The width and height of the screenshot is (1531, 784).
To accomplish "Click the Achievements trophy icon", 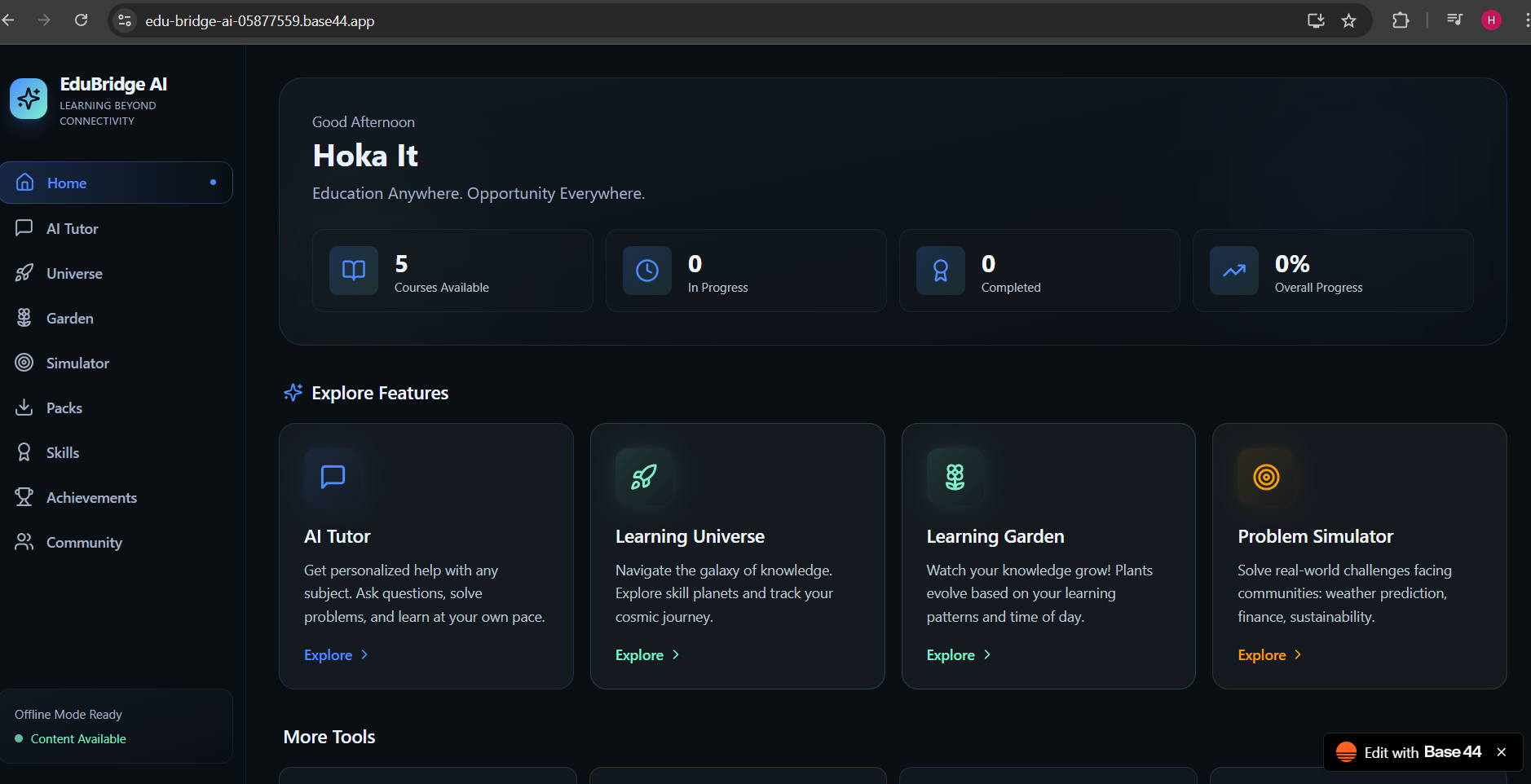I will point(24,497).
